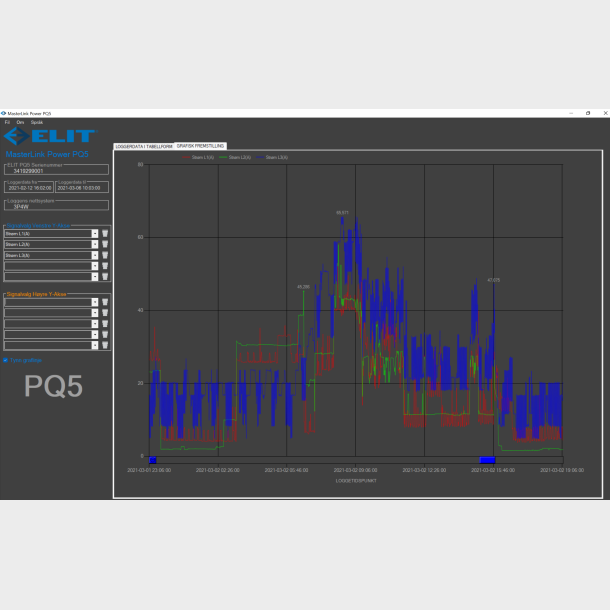This screenshot has height=610, width=610.
Task: Click the Loggerns nettsystem field showing 3P4W
Action: pos(56,205)
